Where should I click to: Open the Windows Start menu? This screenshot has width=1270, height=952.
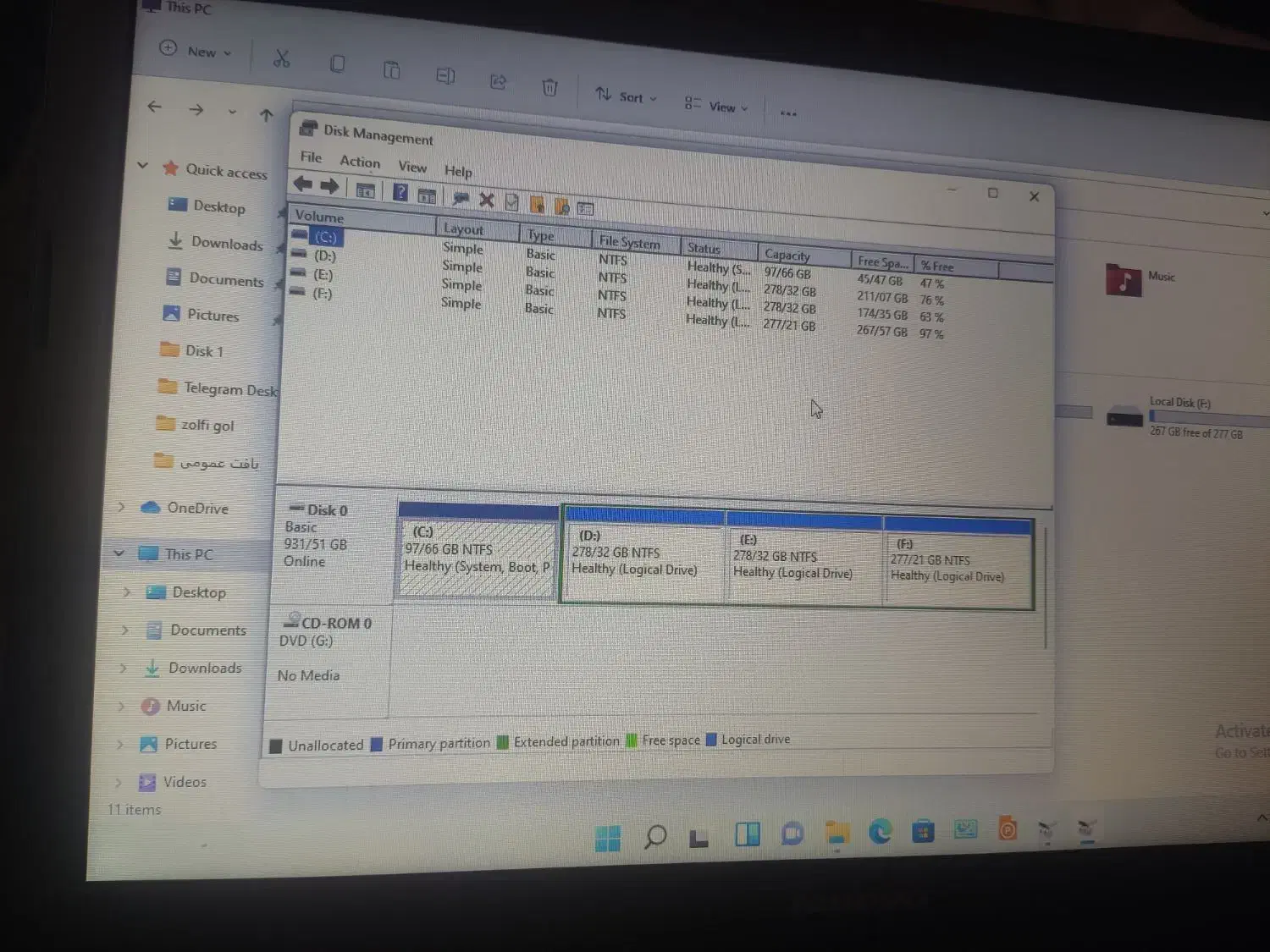point(608,838)
